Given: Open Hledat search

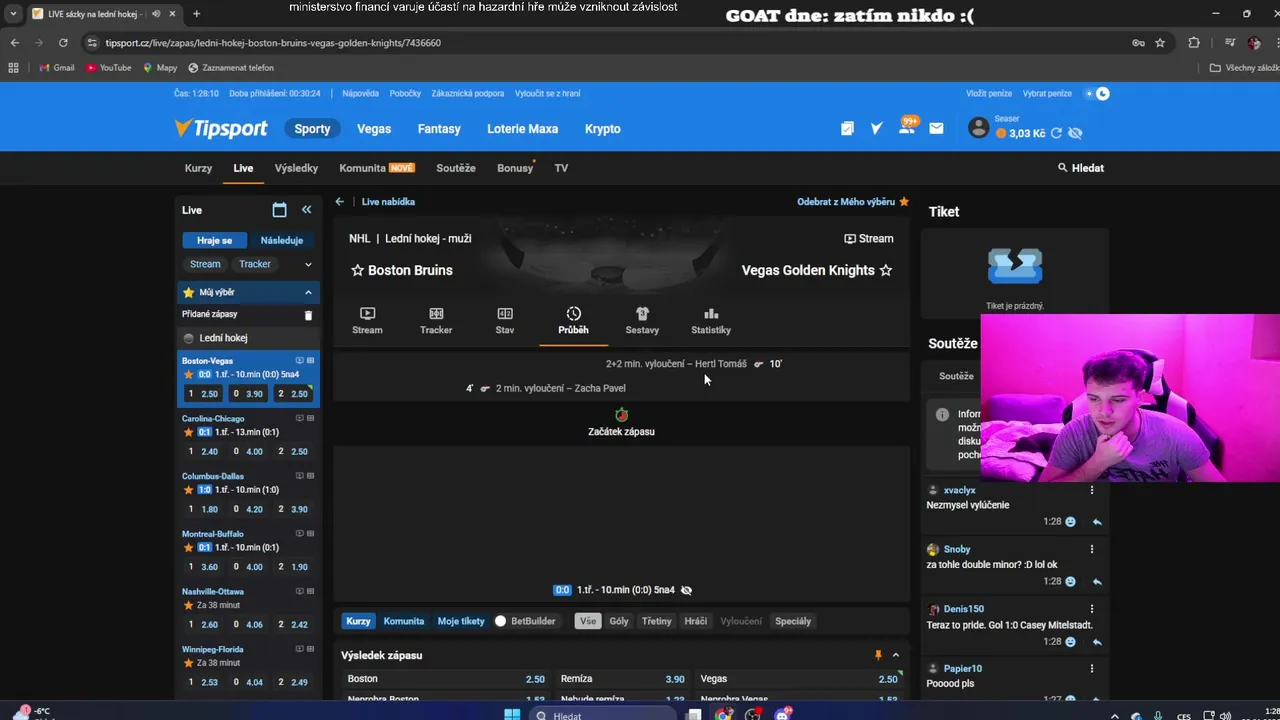Looking at the screenshot, I should tap(1081, 168).
